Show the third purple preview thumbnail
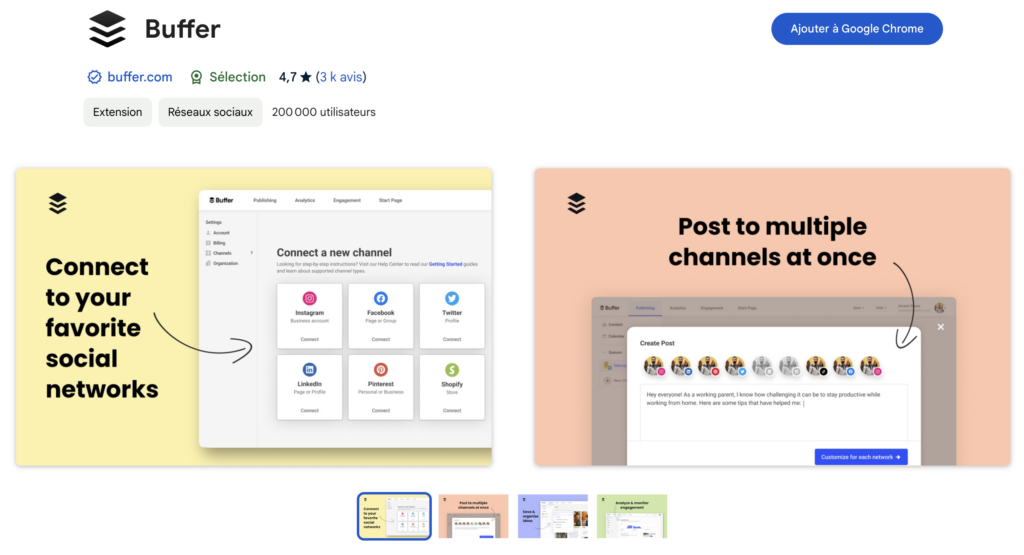 pos(552,516)
